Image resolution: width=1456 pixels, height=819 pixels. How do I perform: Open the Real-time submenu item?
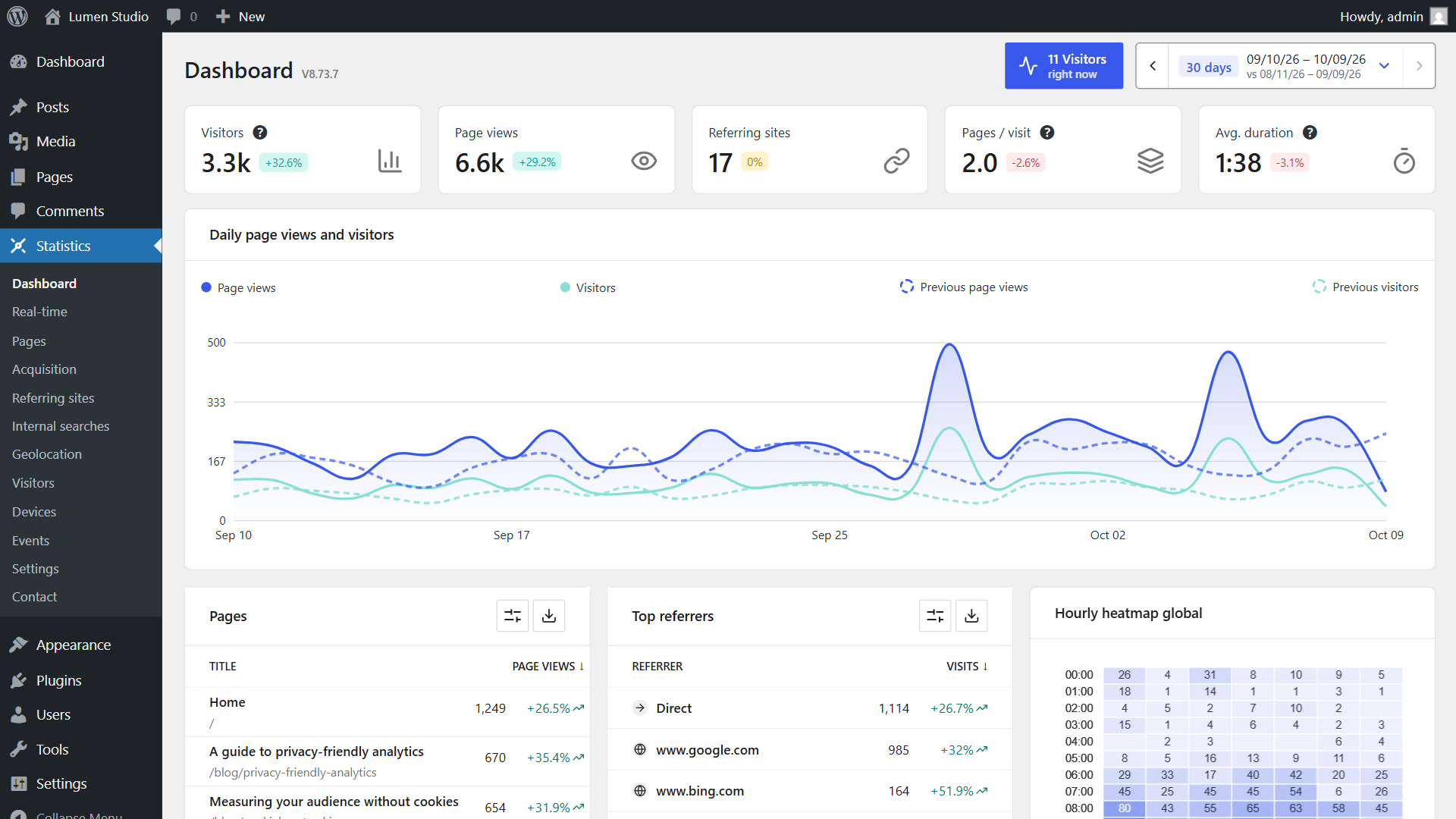click(39, 312)
